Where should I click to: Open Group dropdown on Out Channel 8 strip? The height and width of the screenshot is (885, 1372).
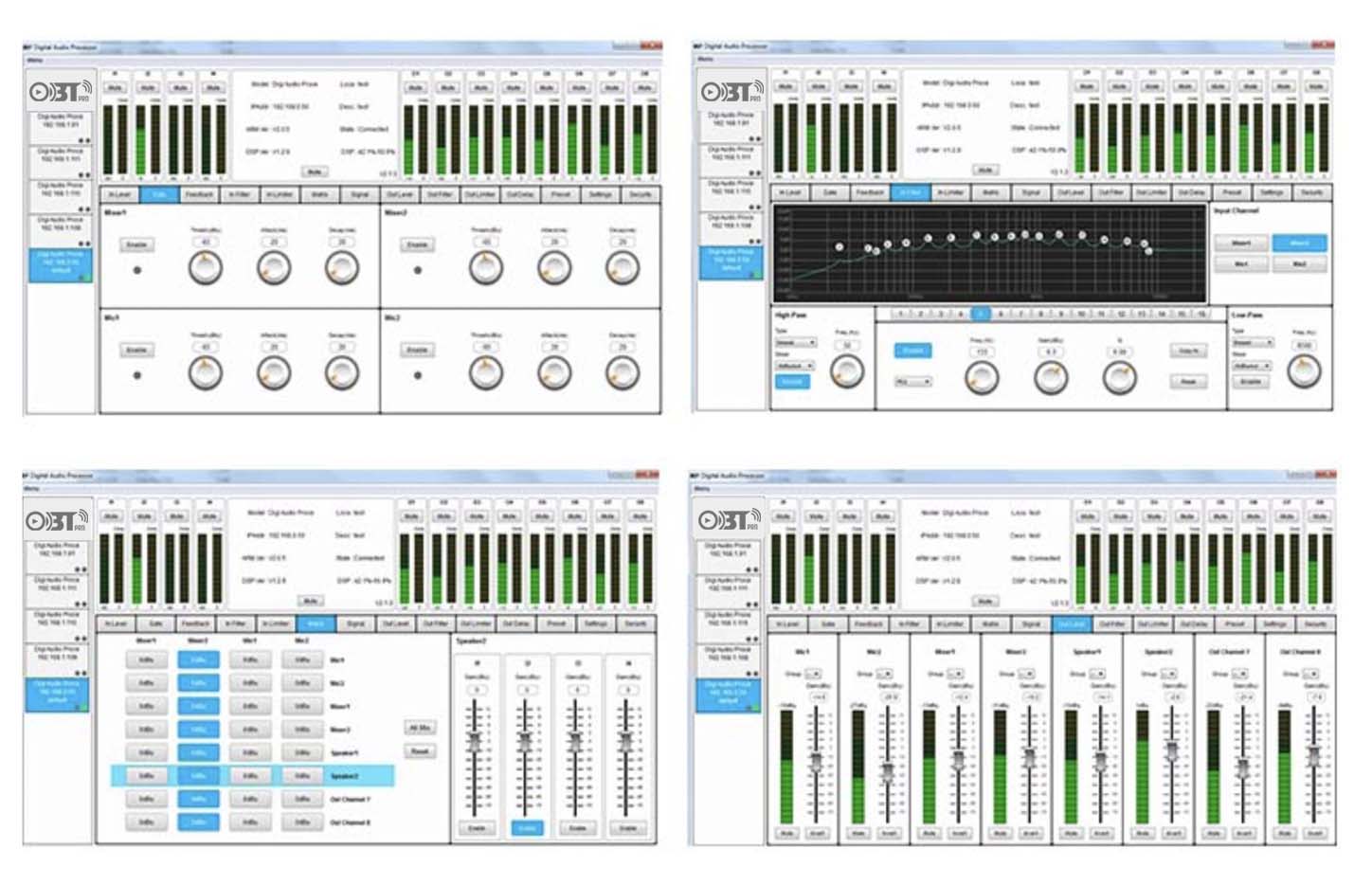1310,674
